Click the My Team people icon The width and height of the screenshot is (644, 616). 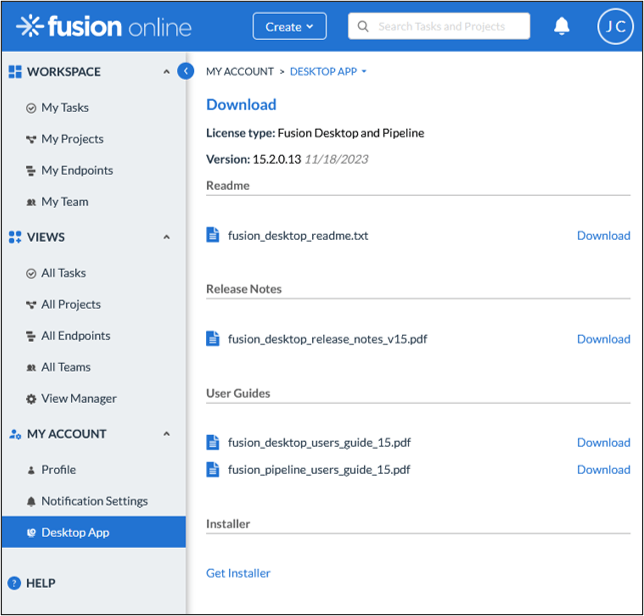[x=31, y=202]
